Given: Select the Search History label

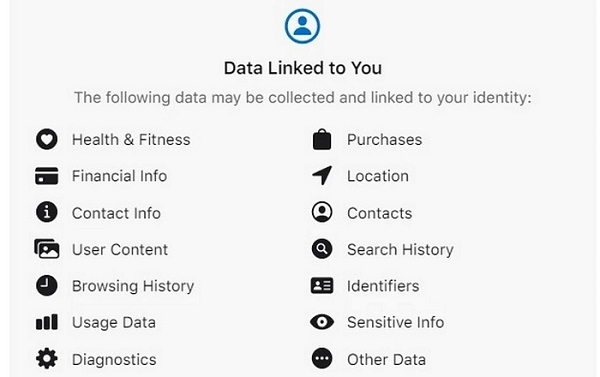Looking at the screenshot, I should pos(400,250).
